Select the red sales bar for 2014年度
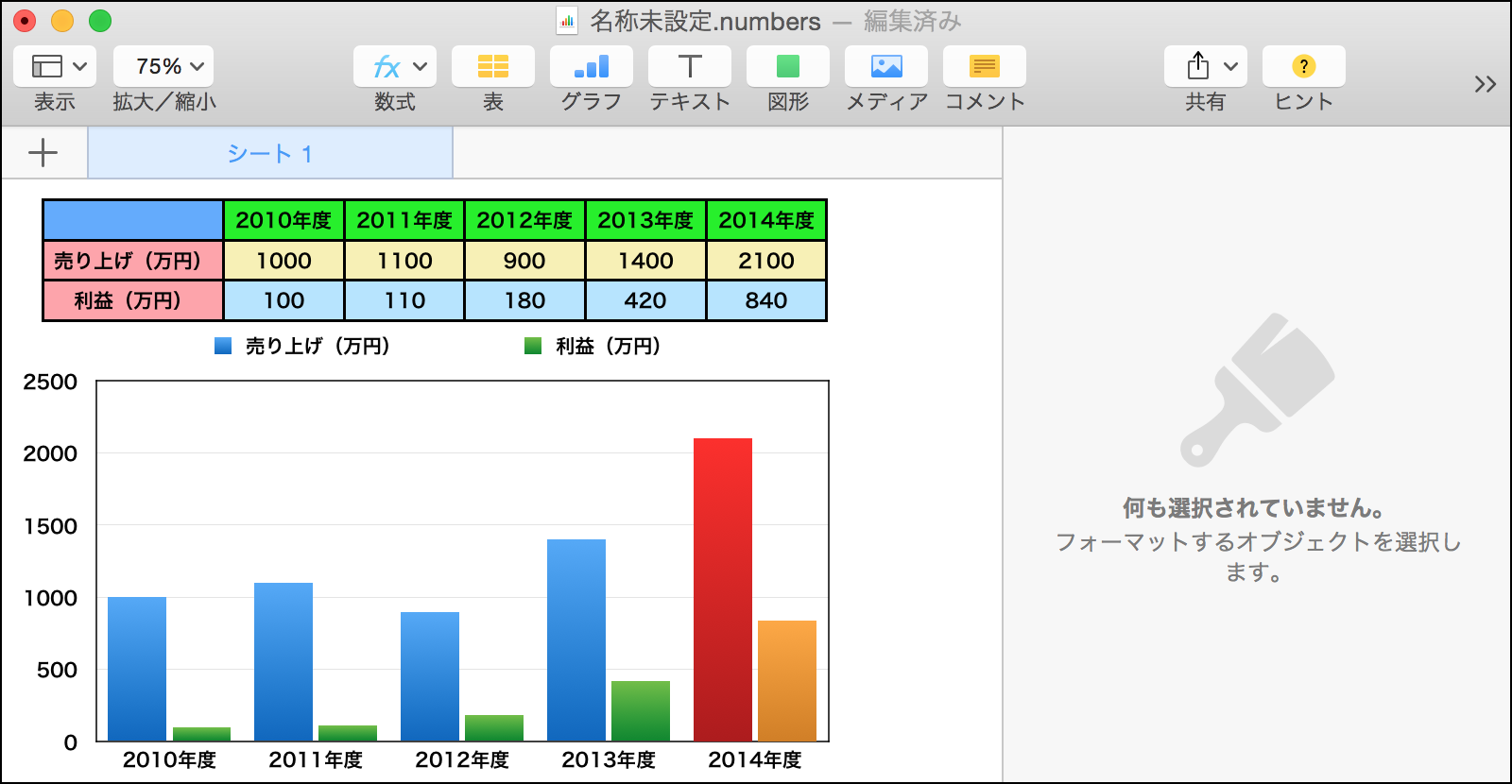Viewport: 1512px width, 784px height. 723,589
